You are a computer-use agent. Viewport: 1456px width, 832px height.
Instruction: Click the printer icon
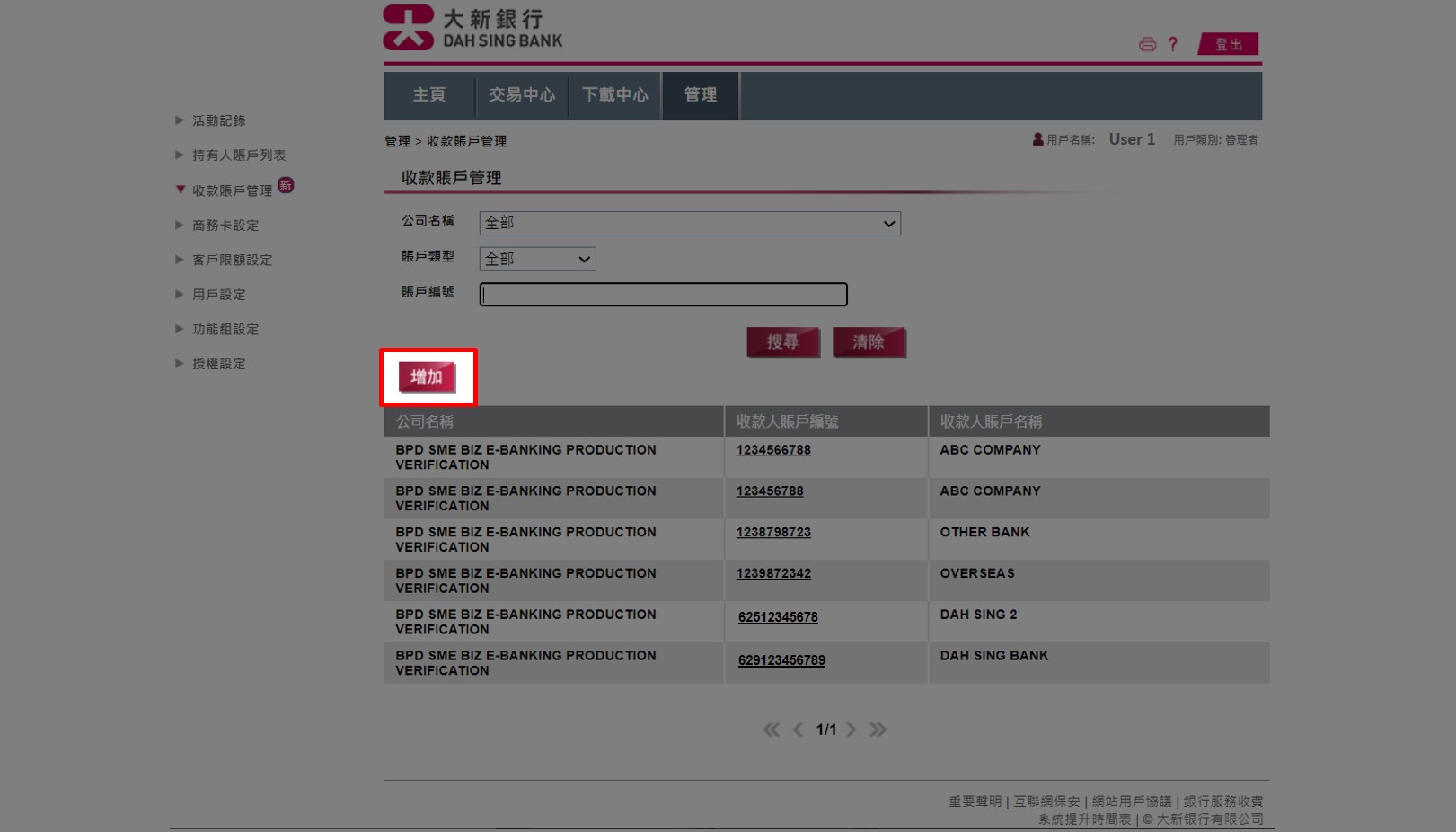1147,43
